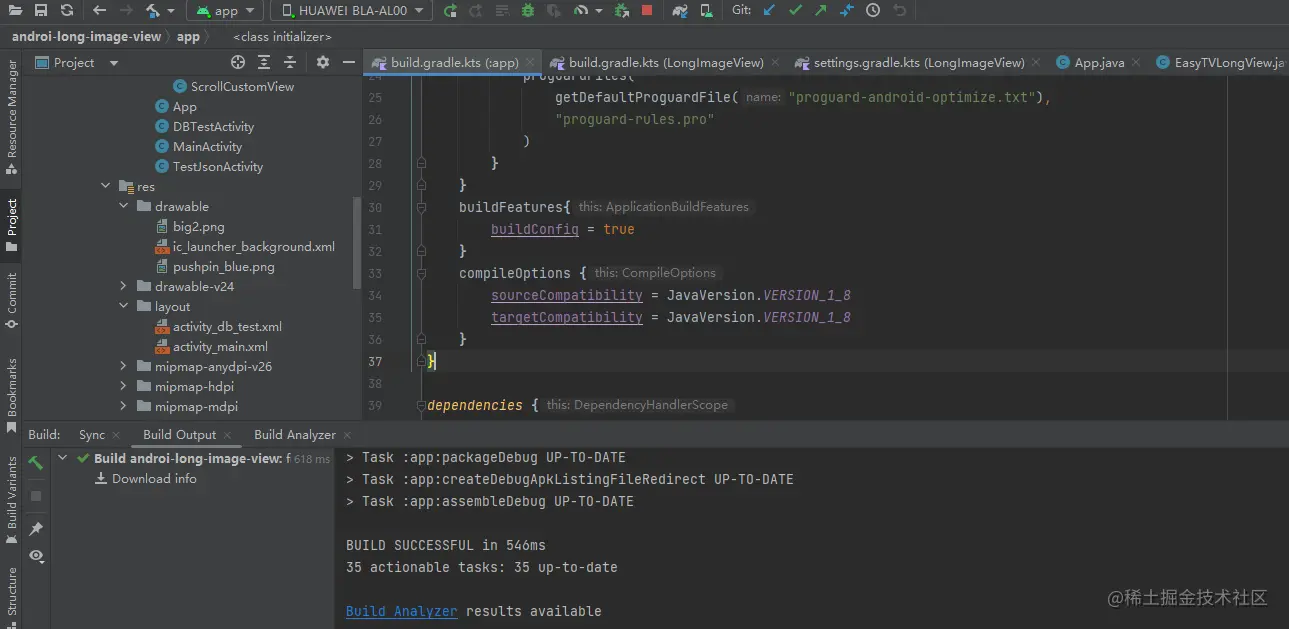Click the stop square in the Build panel
The image size is (1289, 629).
[36, 495]
